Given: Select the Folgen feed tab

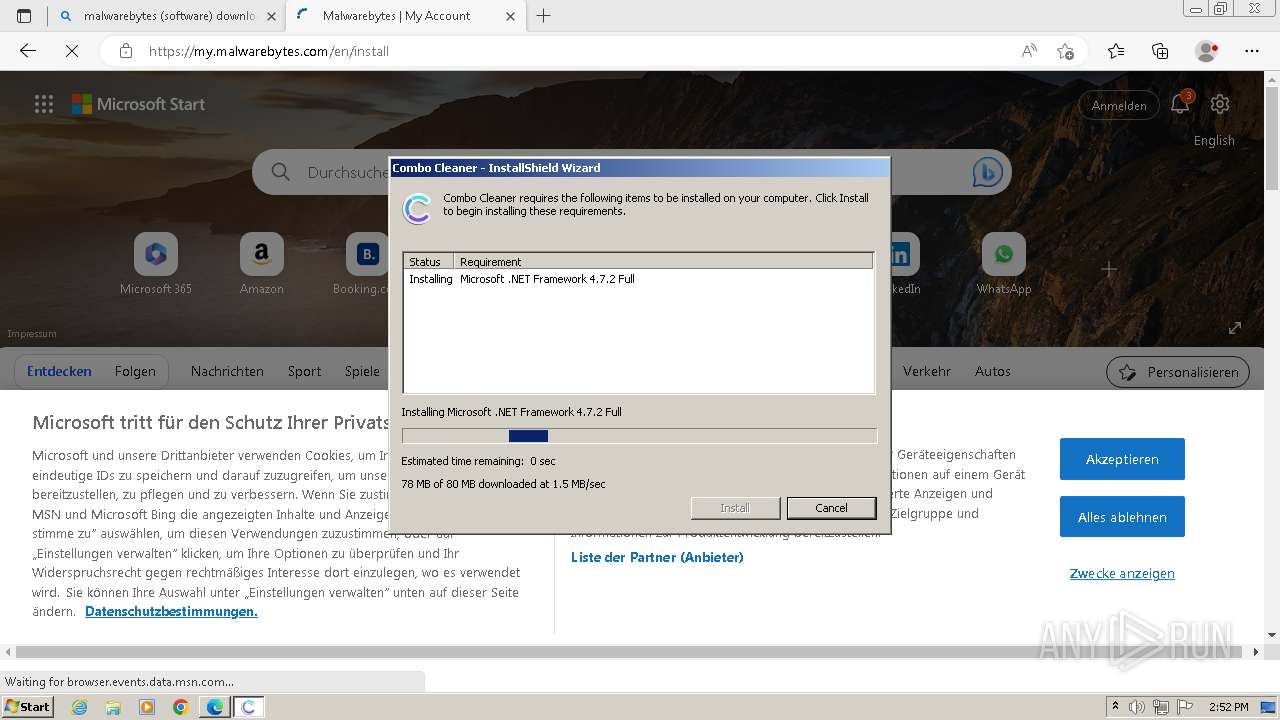Looking at the screenshot, I should (x=135, y=371).
